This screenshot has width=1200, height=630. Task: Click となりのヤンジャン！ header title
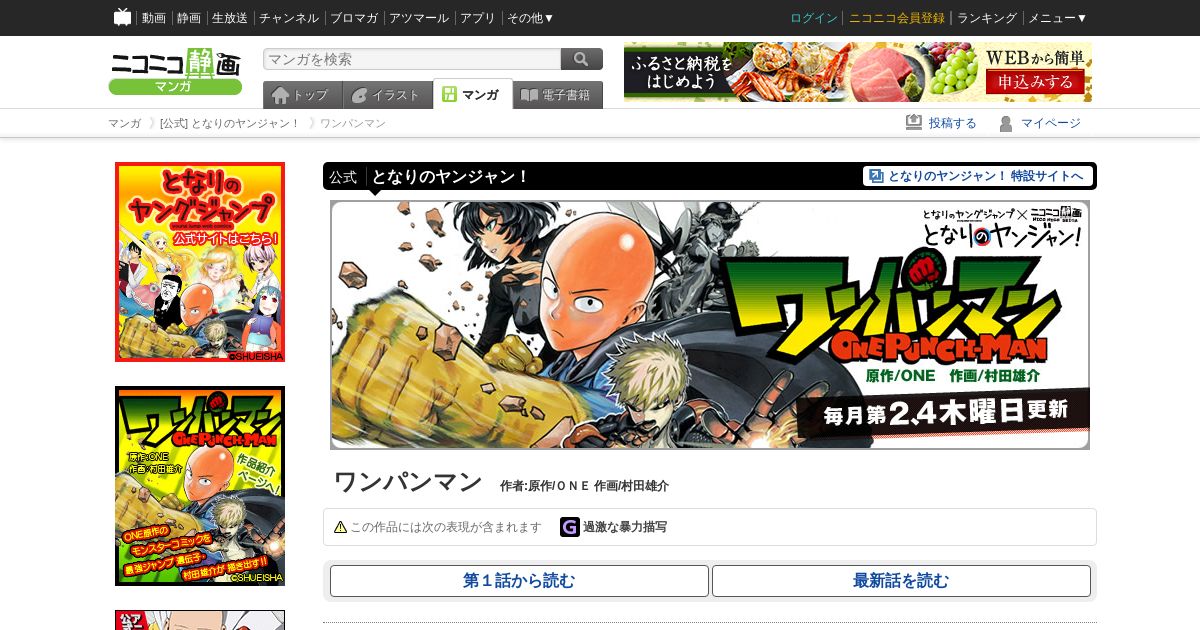[x=450, y=177]
